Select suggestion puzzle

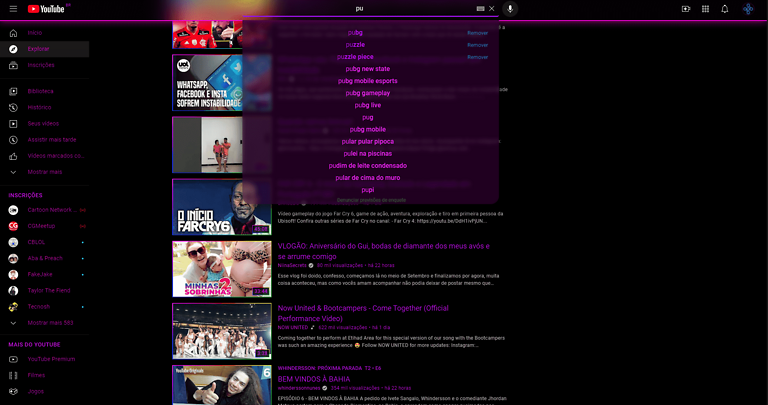click(x=355, y=45)
